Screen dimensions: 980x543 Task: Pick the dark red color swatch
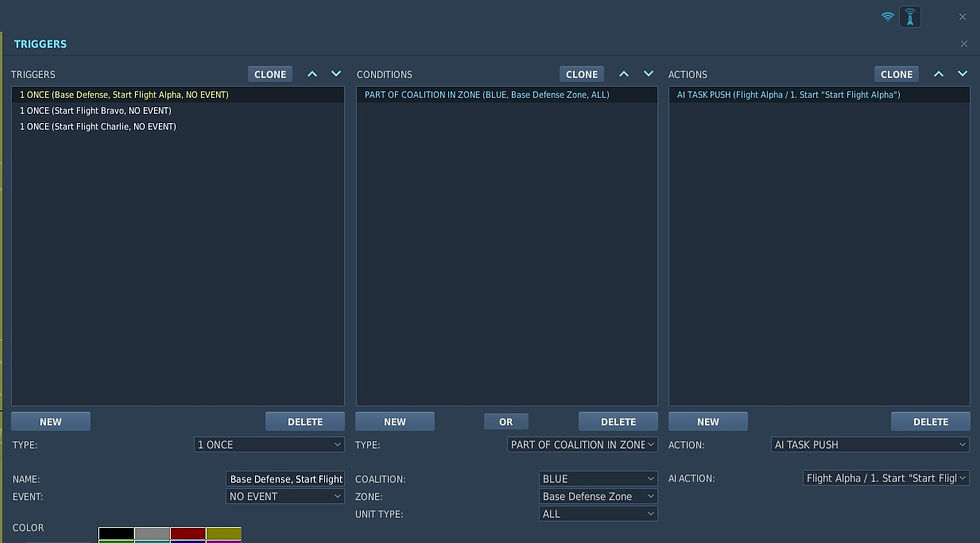[x=188, y=533]
